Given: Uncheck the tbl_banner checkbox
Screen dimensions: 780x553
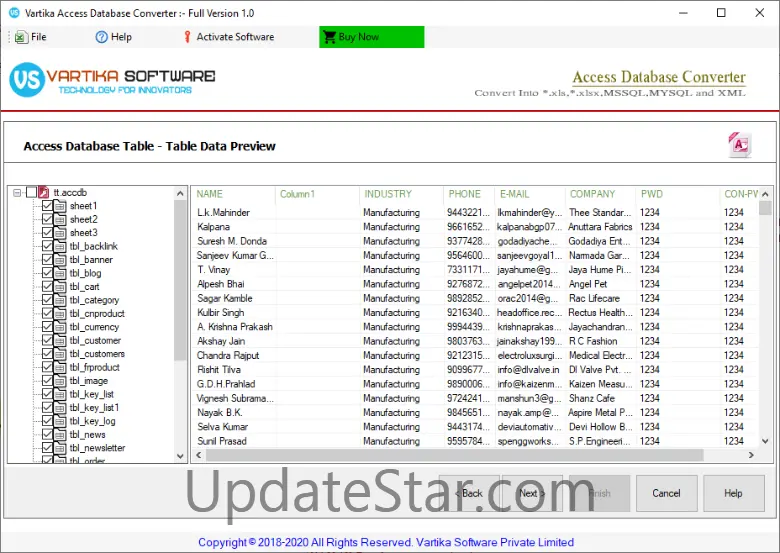Looking at the screenshot, I should point(47,260).
